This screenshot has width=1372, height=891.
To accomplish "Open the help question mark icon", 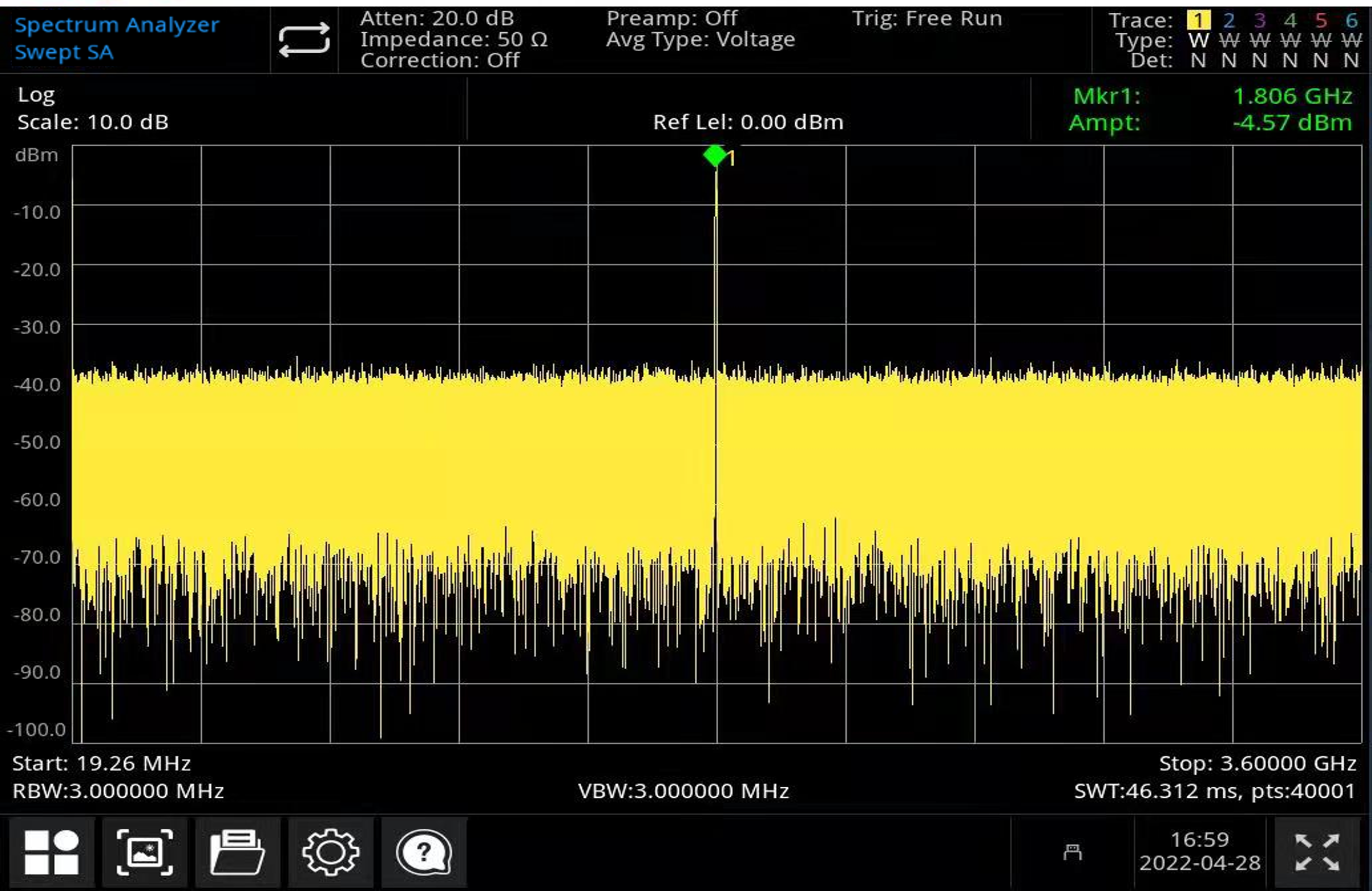I will (424, 852).
